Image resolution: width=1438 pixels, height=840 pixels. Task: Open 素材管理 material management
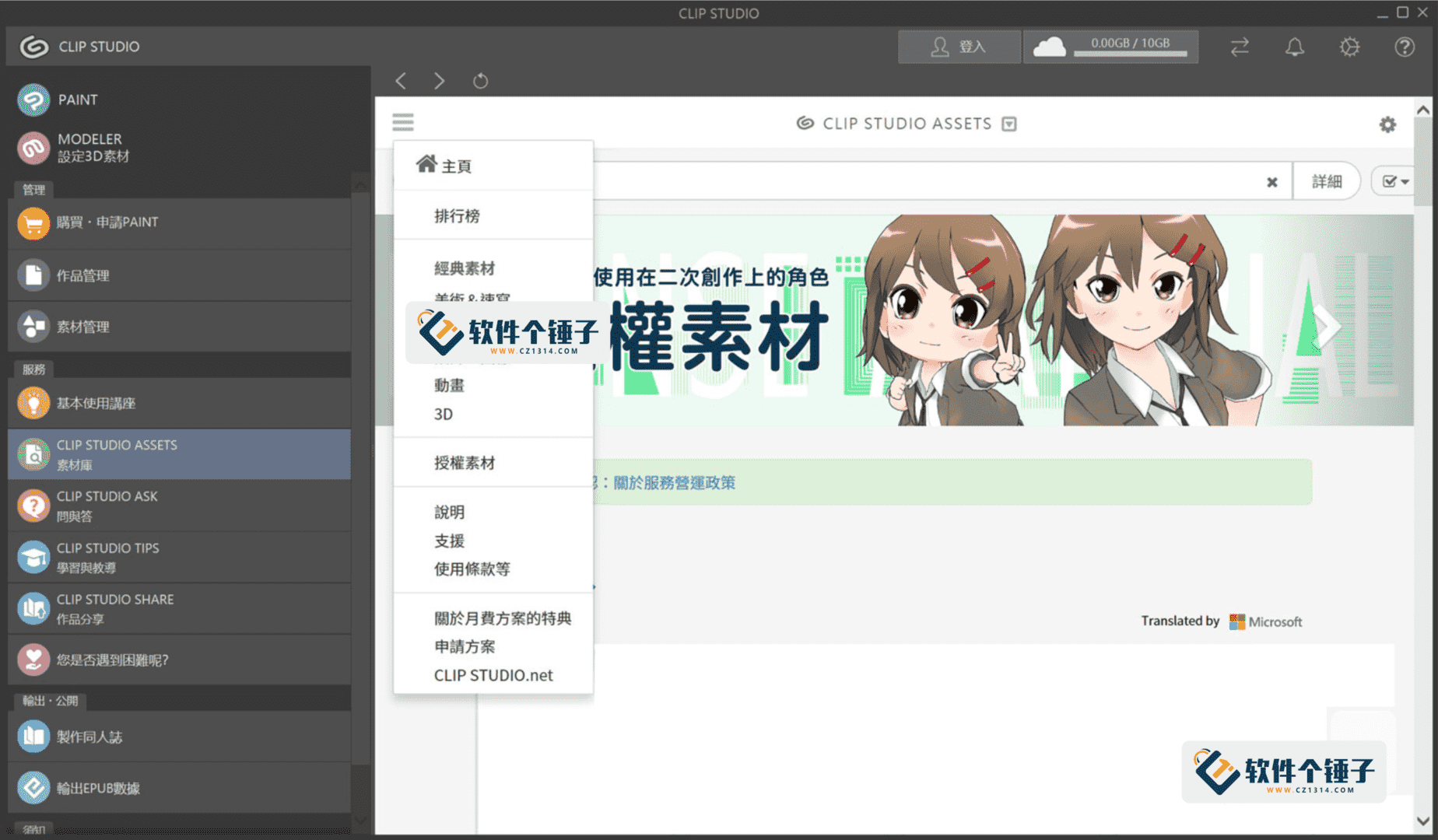(82, 327)
